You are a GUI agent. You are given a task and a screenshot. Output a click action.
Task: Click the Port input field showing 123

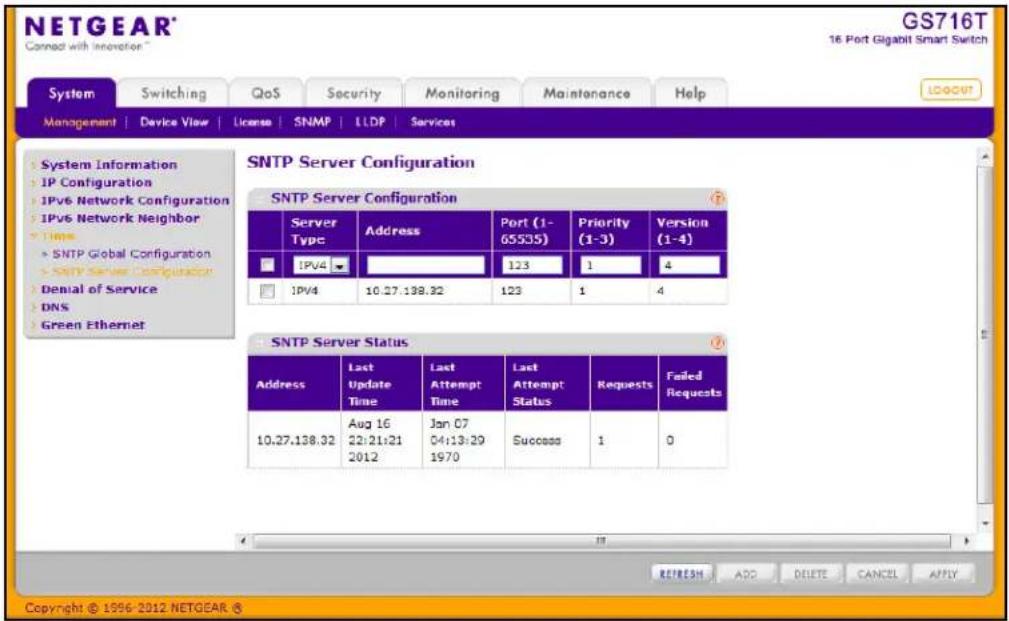coord(531,265)
